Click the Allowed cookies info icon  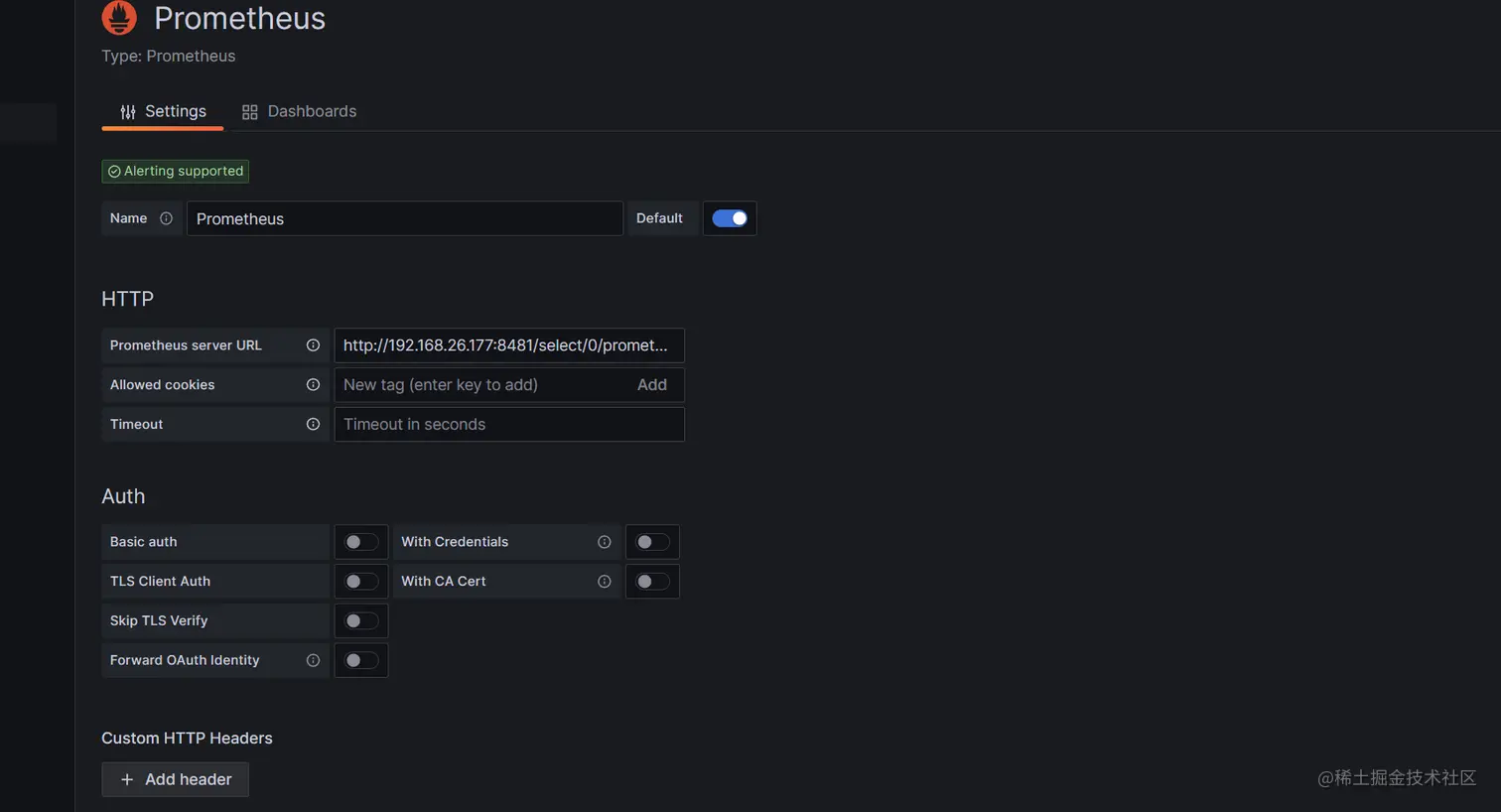313,385
